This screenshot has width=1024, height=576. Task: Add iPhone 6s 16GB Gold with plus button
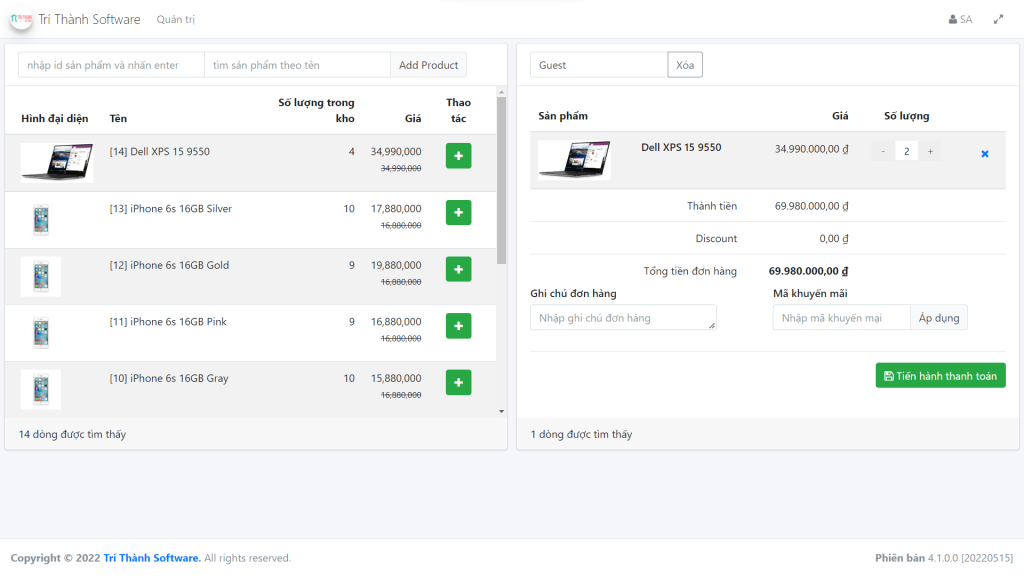coord(458,269)
